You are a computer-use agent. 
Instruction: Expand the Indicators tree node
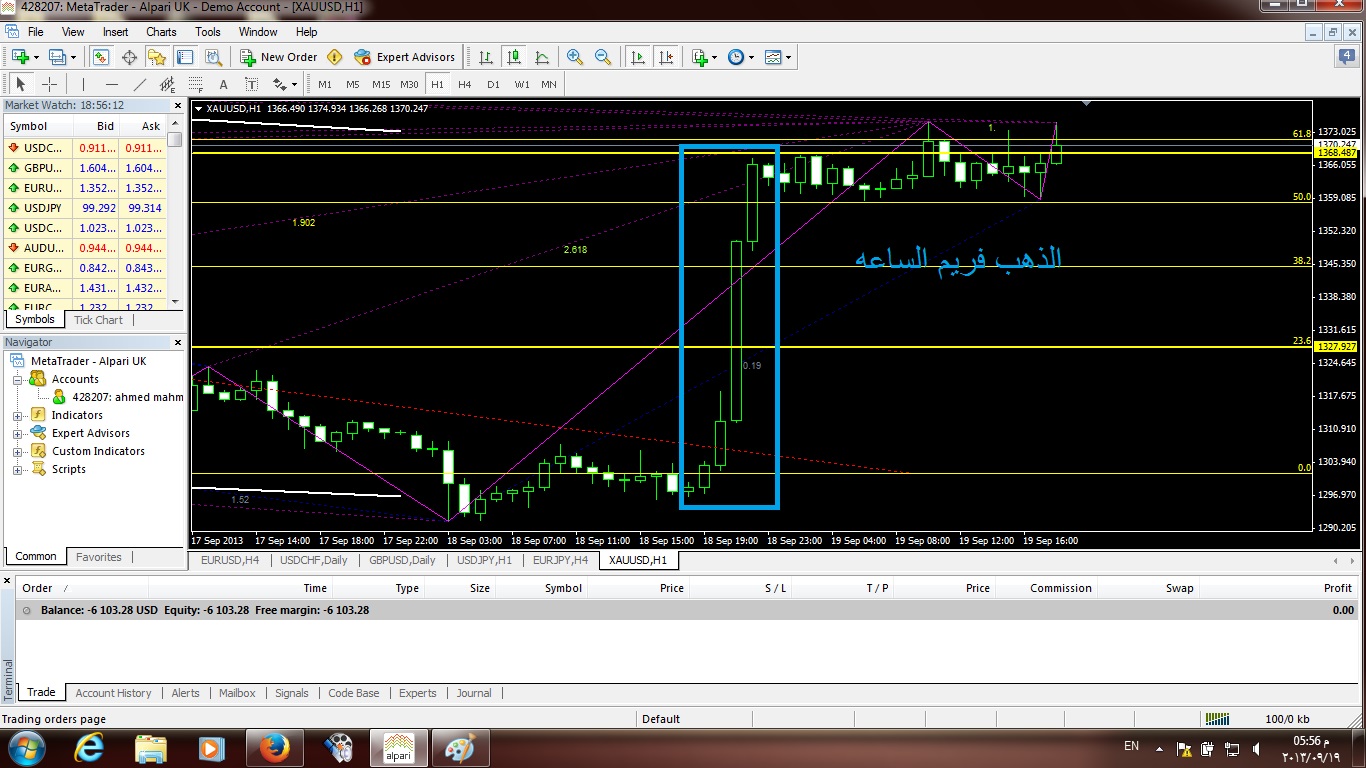tap(17, 416)
